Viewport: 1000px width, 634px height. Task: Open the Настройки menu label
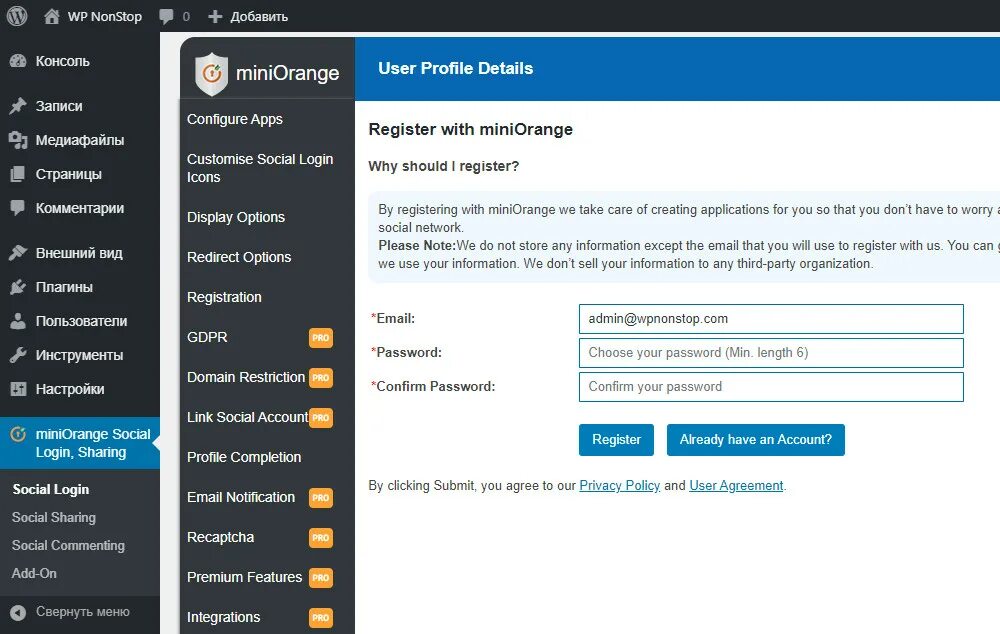coord(70,389)
